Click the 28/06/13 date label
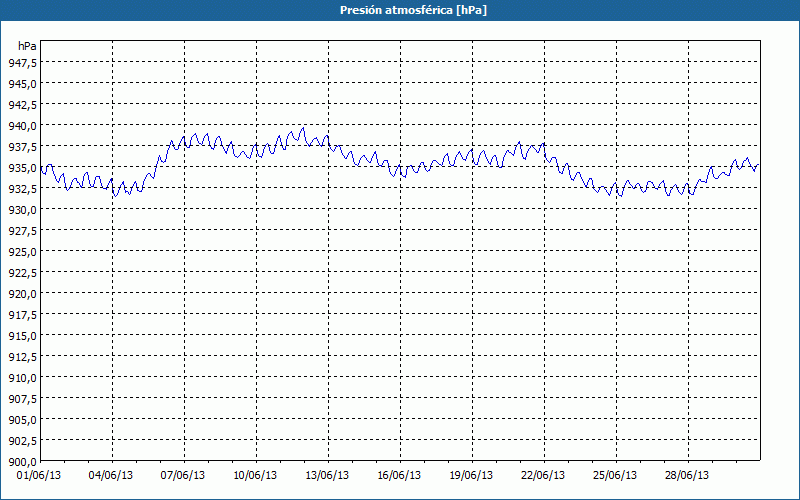 pos(687,475)
